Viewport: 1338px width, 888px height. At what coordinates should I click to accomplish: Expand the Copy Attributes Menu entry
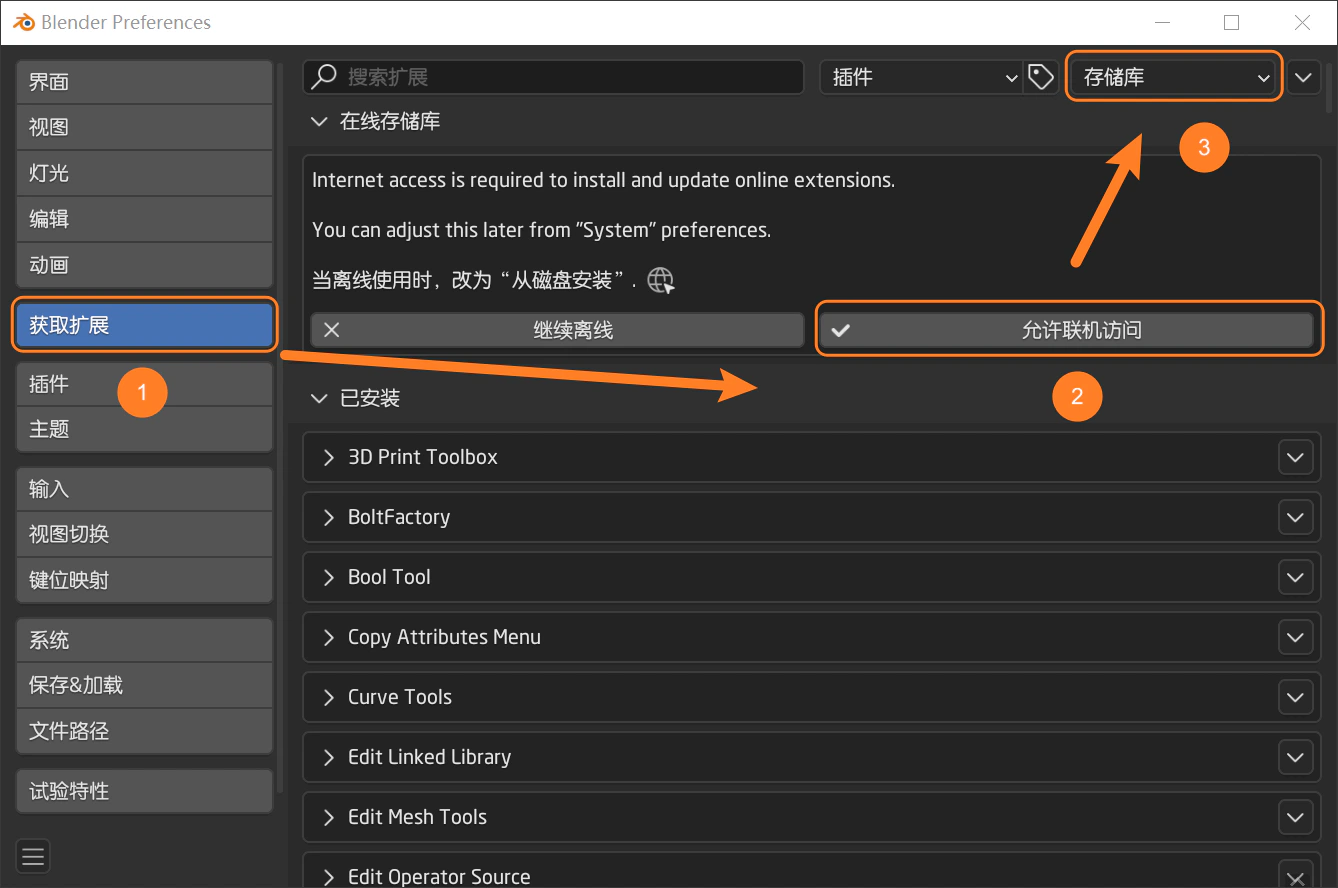(328, 637)
